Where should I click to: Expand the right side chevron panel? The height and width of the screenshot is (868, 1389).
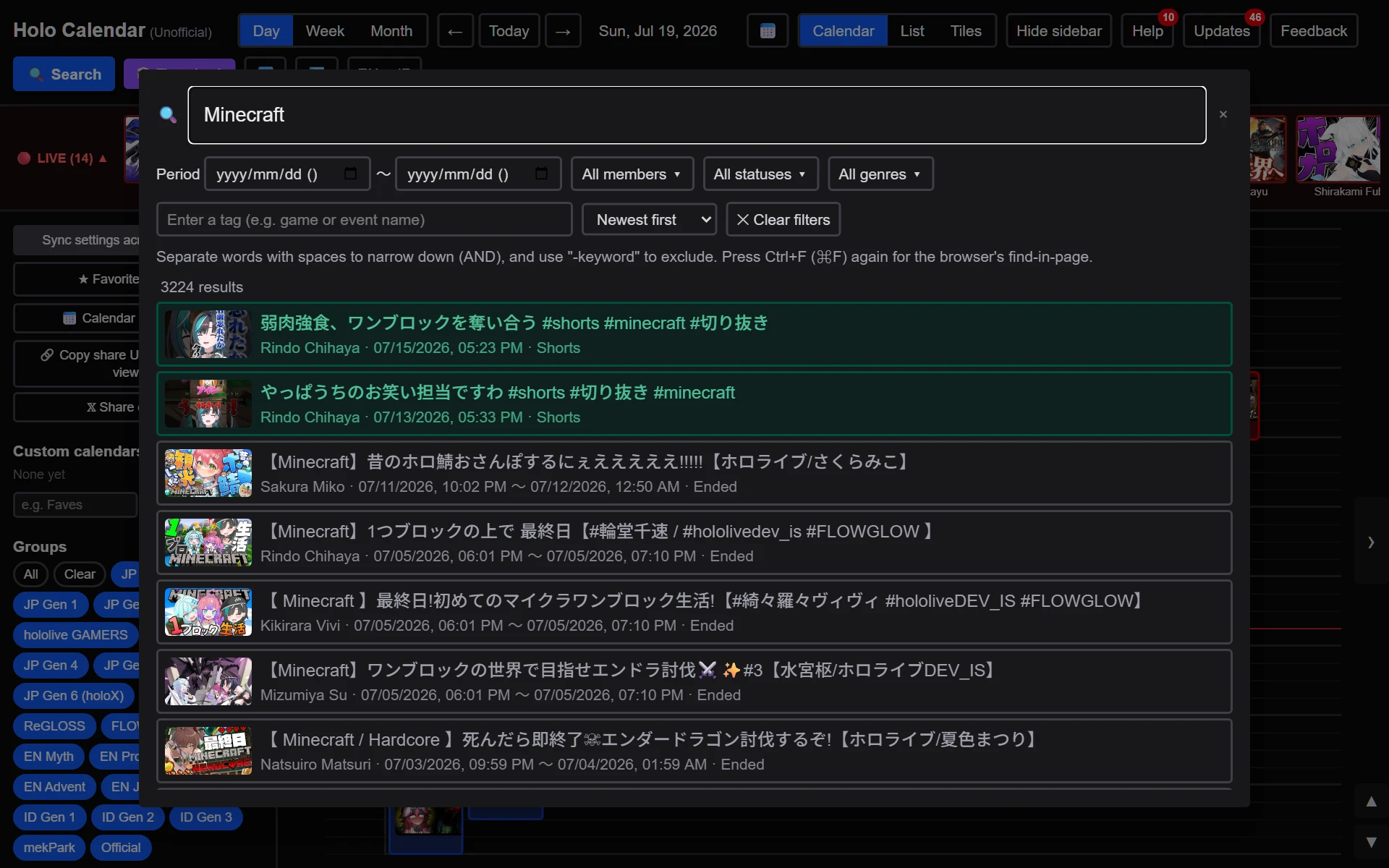[x=1371, y=542]
